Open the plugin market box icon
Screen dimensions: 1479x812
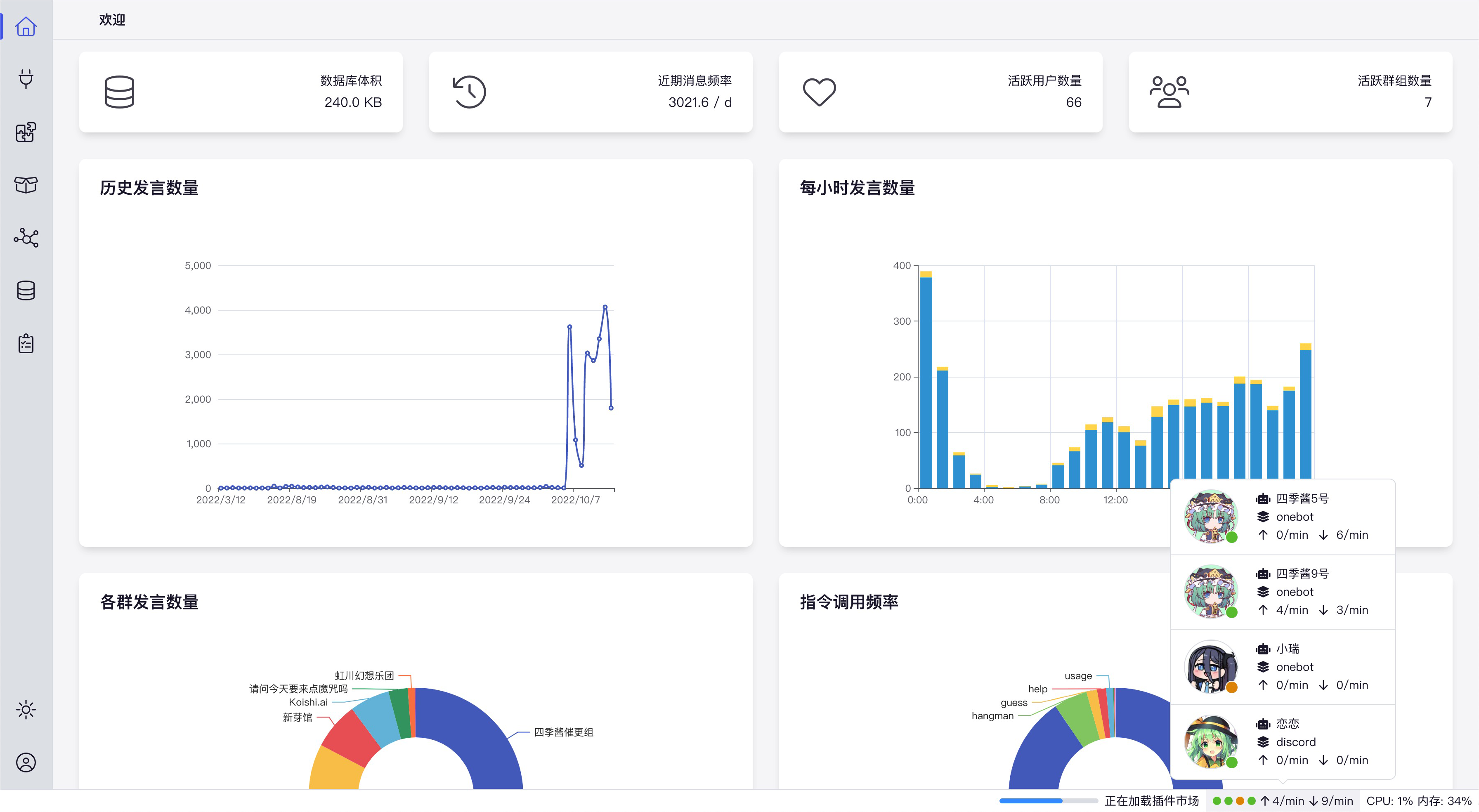(x=26, y=185)
